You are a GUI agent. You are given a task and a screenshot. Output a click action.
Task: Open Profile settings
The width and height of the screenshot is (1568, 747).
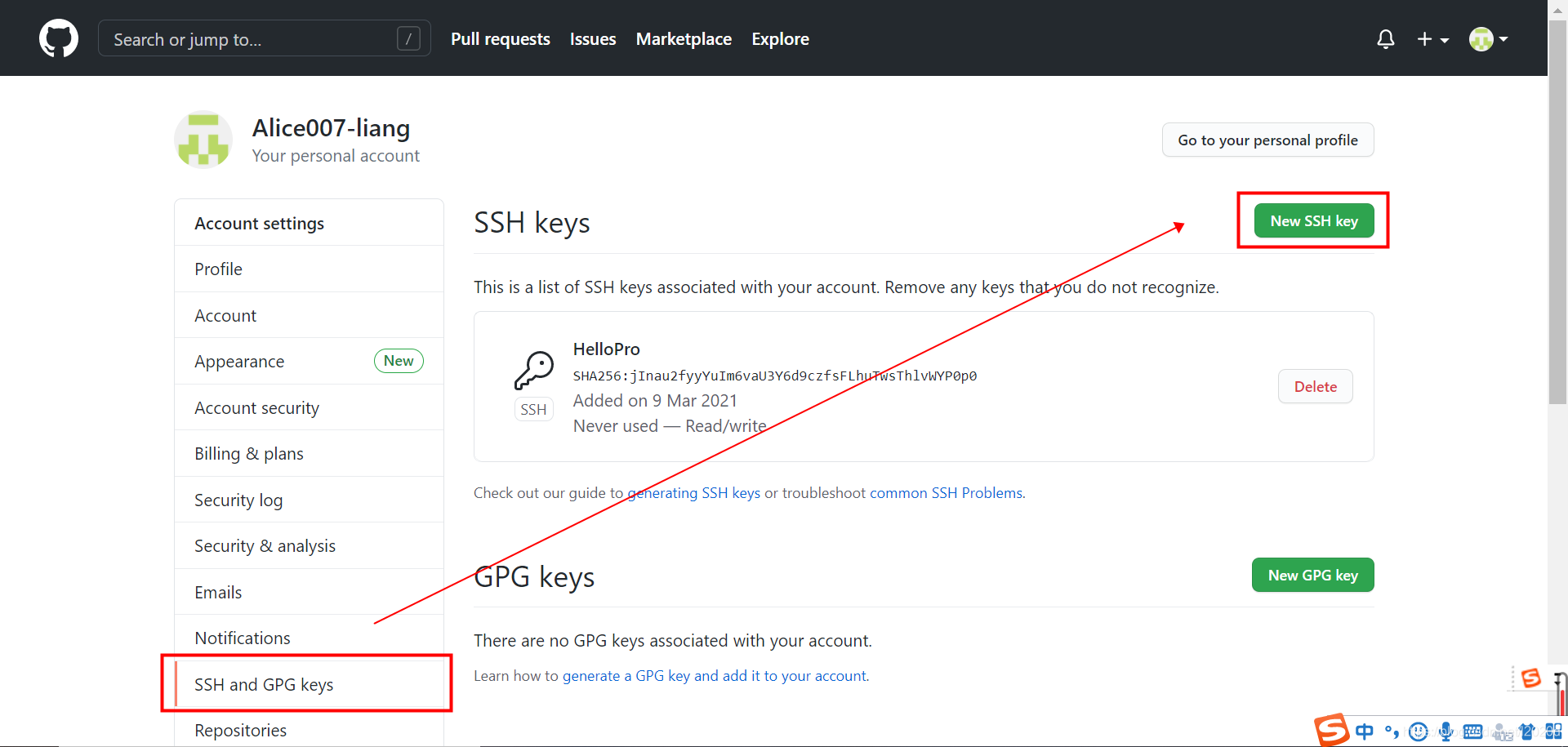click(x=309, y=269)
